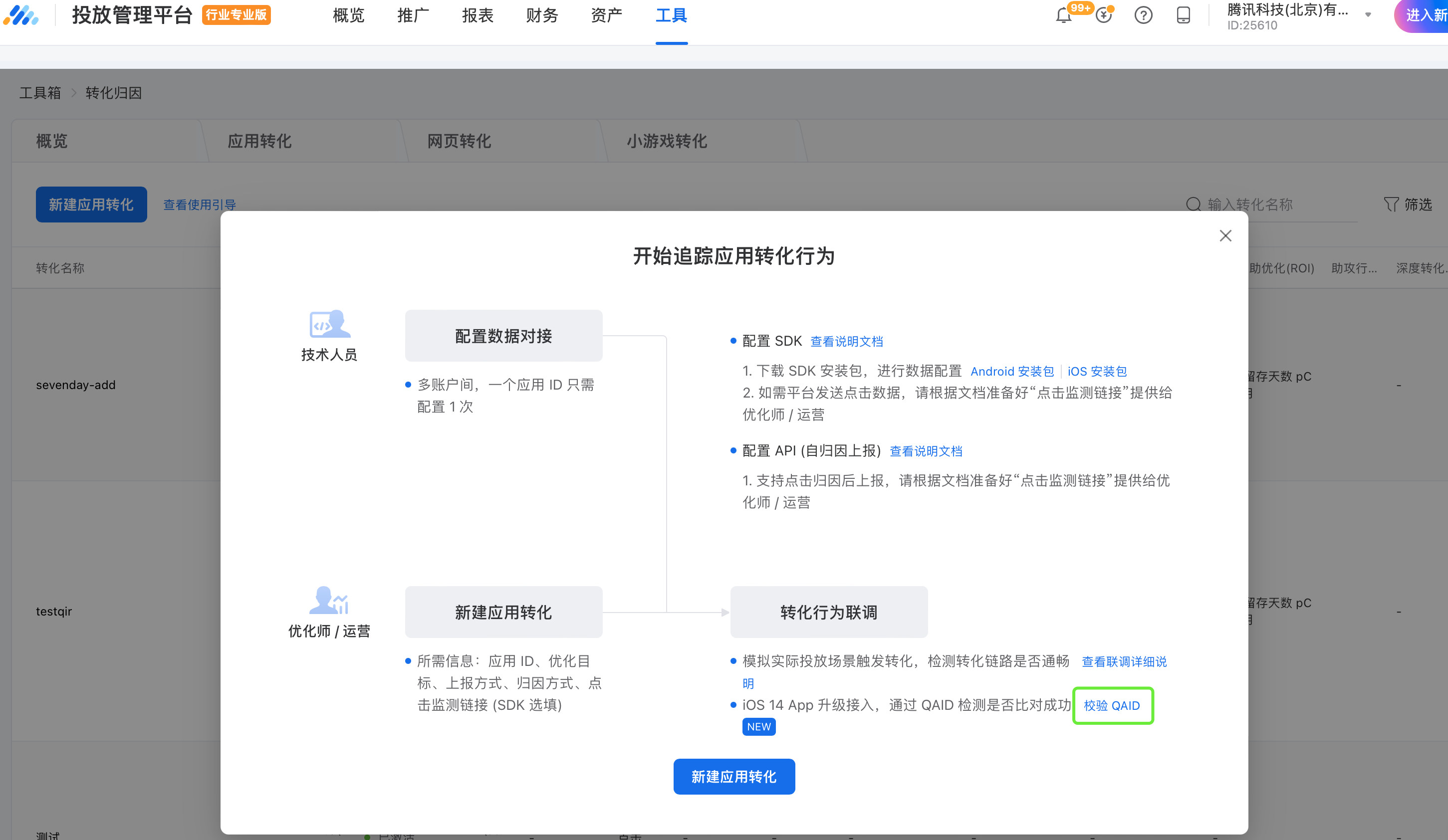Download the Android 安装包
The height and width of the screenshot is (840, 1448).
coord(1012,371)
